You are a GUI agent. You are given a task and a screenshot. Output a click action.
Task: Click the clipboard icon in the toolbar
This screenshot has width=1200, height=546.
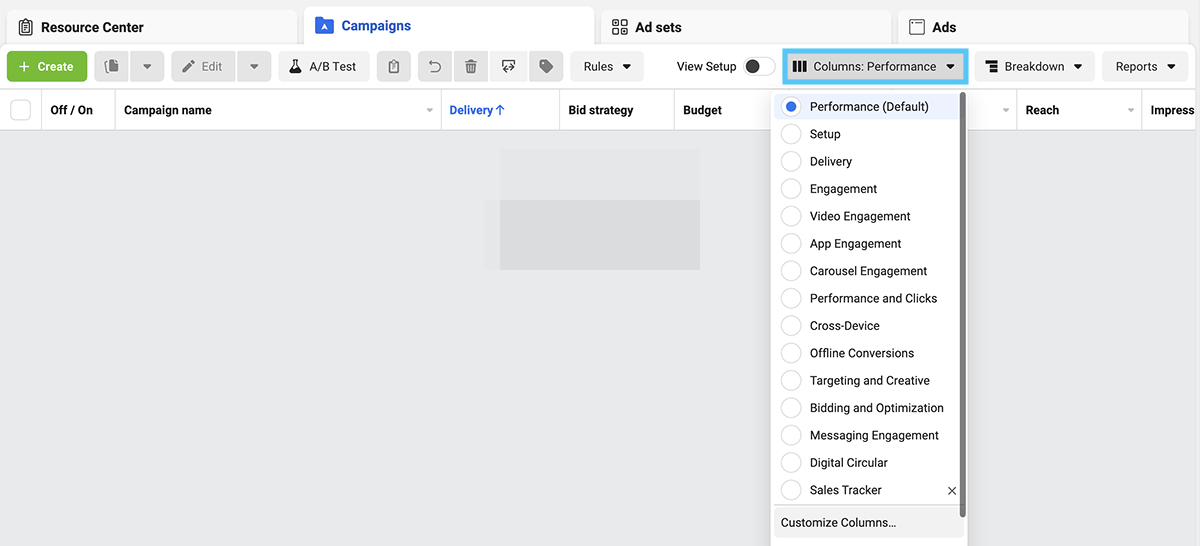click(394, 67)
